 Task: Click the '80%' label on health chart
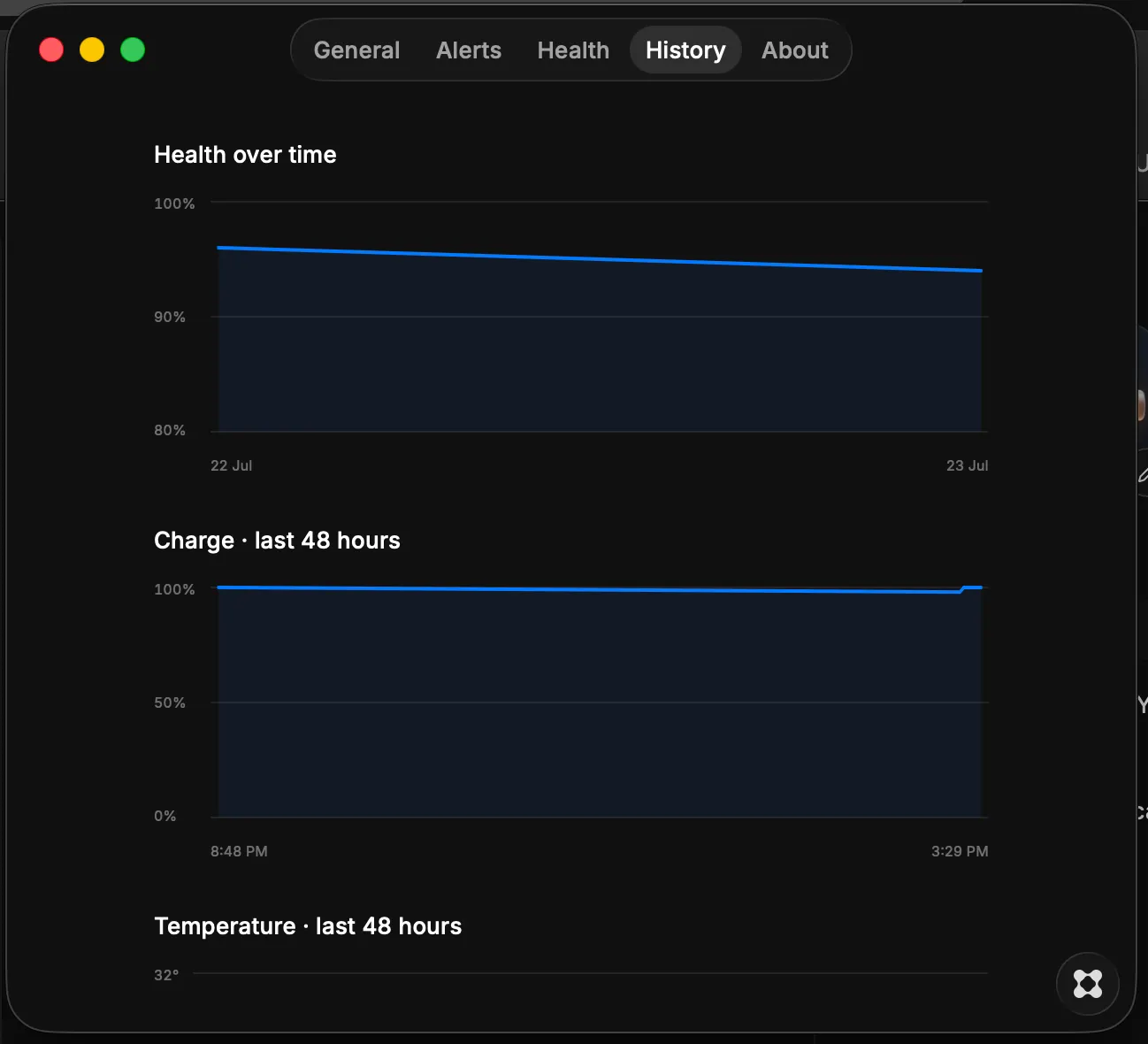click(170, 430)
